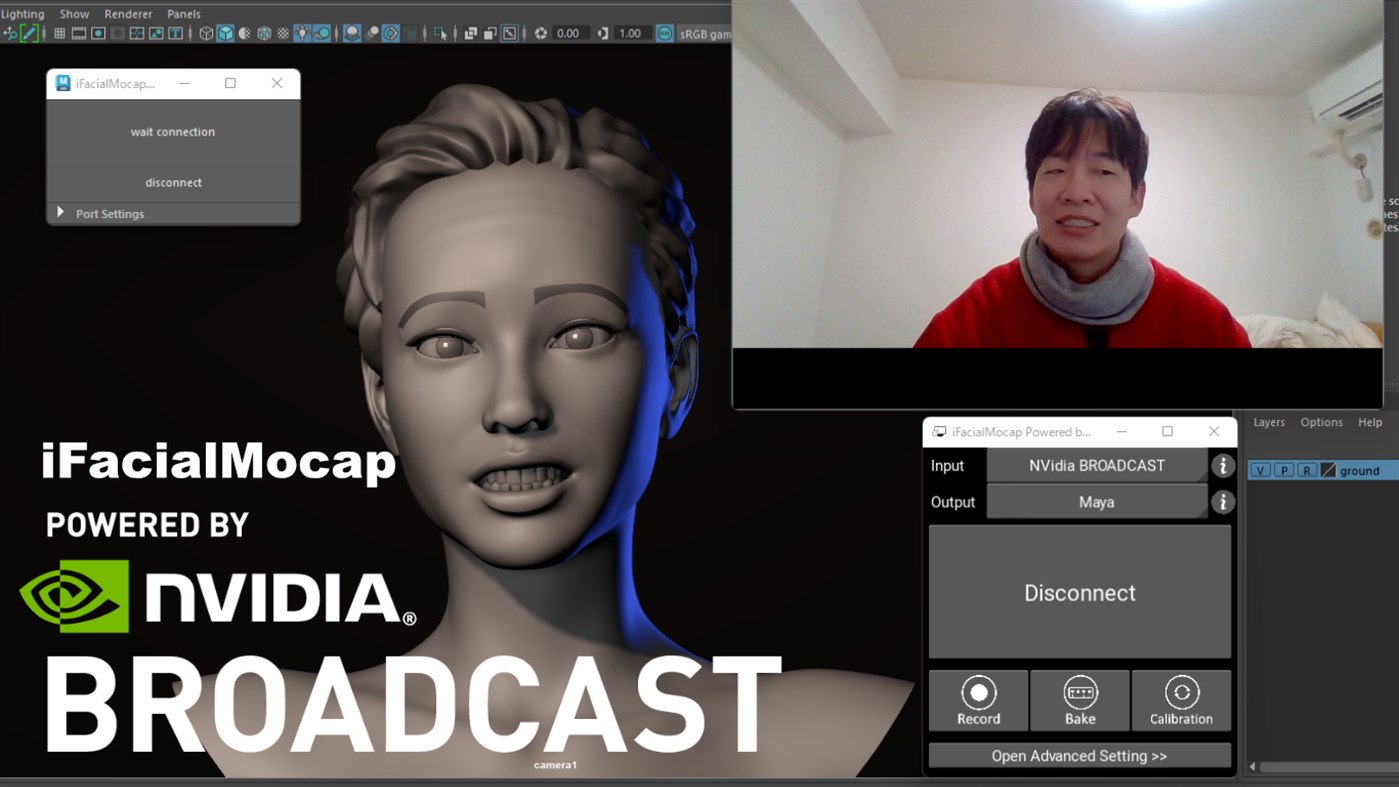The height and width of the screenshot is (787, 1399).
Task: Toggle visibility V on the ground layer
Action: click(x=1261, y=470)
